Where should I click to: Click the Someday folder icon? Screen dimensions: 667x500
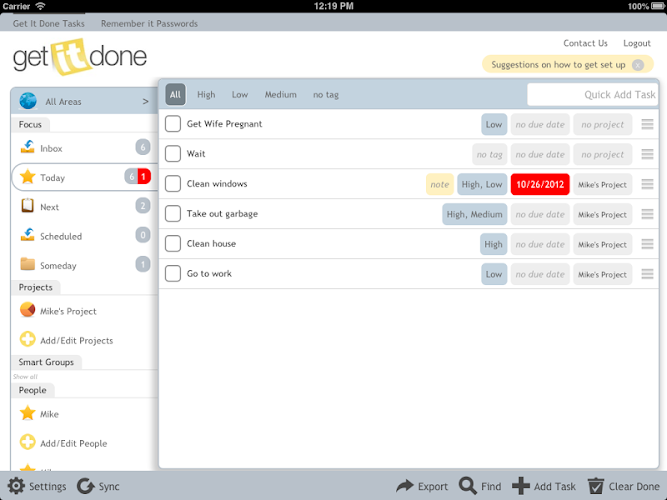click(x=28, y=264)
